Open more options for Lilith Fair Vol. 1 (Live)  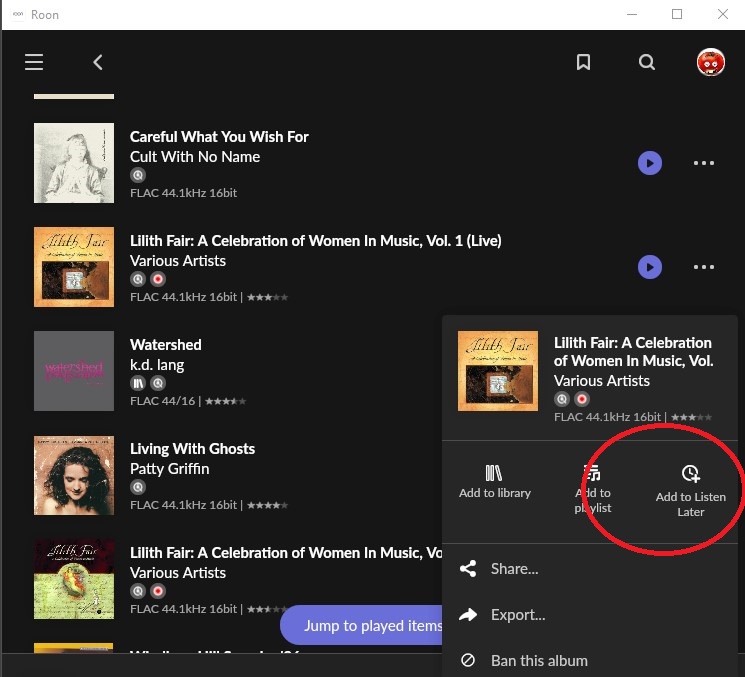point(704,267)
